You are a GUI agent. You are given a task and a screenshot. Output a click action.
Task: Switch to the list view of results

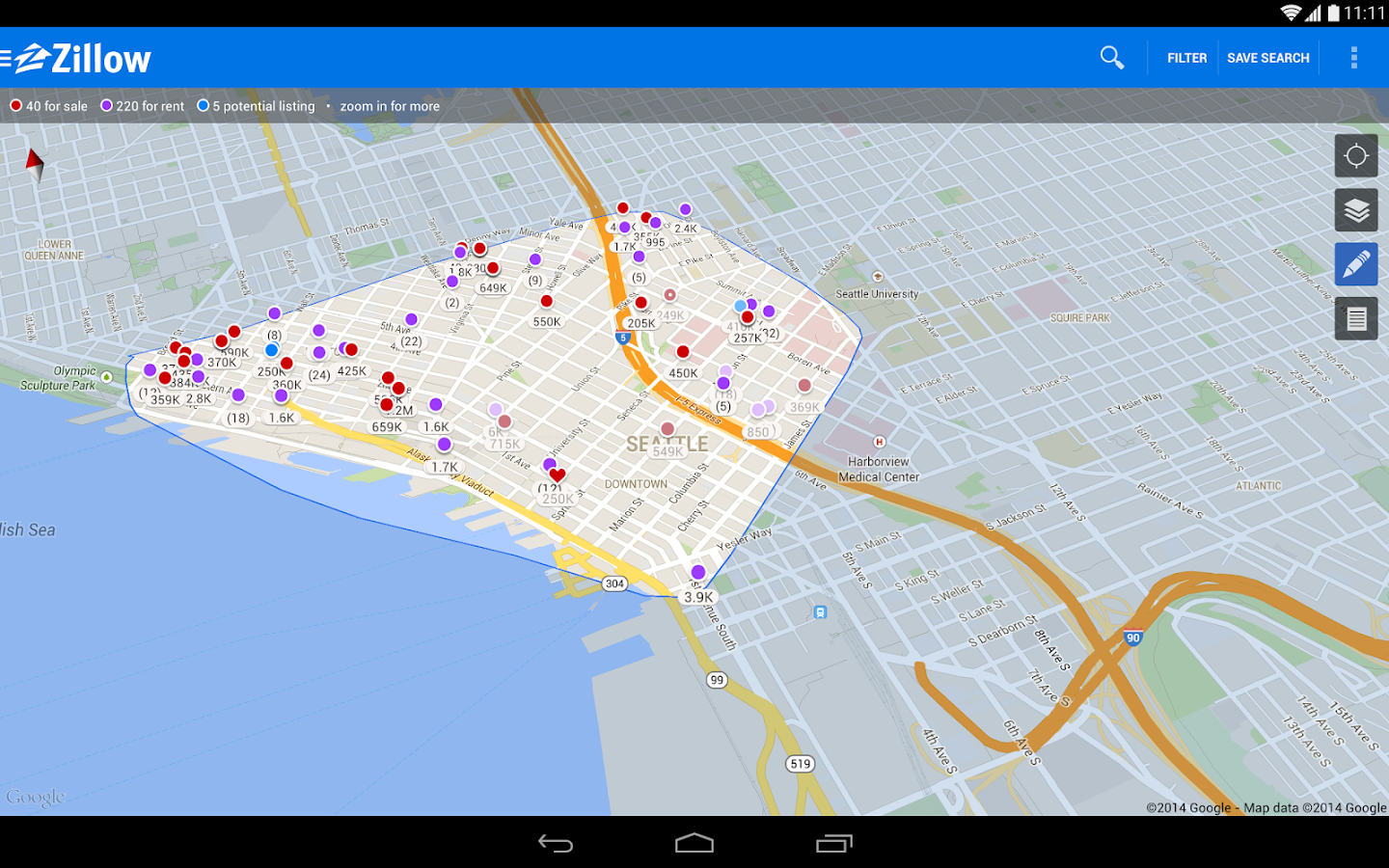pyautogui.click(x=1356, y=318)
